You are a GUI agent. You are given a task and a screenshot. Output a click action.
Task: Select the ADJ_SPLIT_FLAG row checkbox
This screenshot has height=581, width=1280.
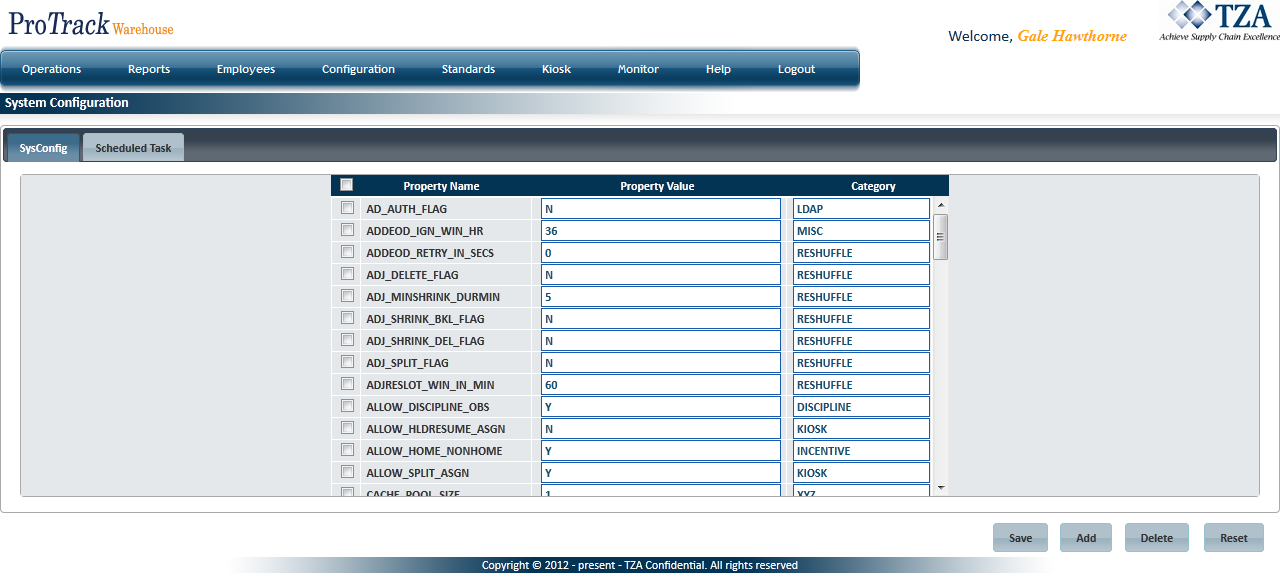(347, 362)
